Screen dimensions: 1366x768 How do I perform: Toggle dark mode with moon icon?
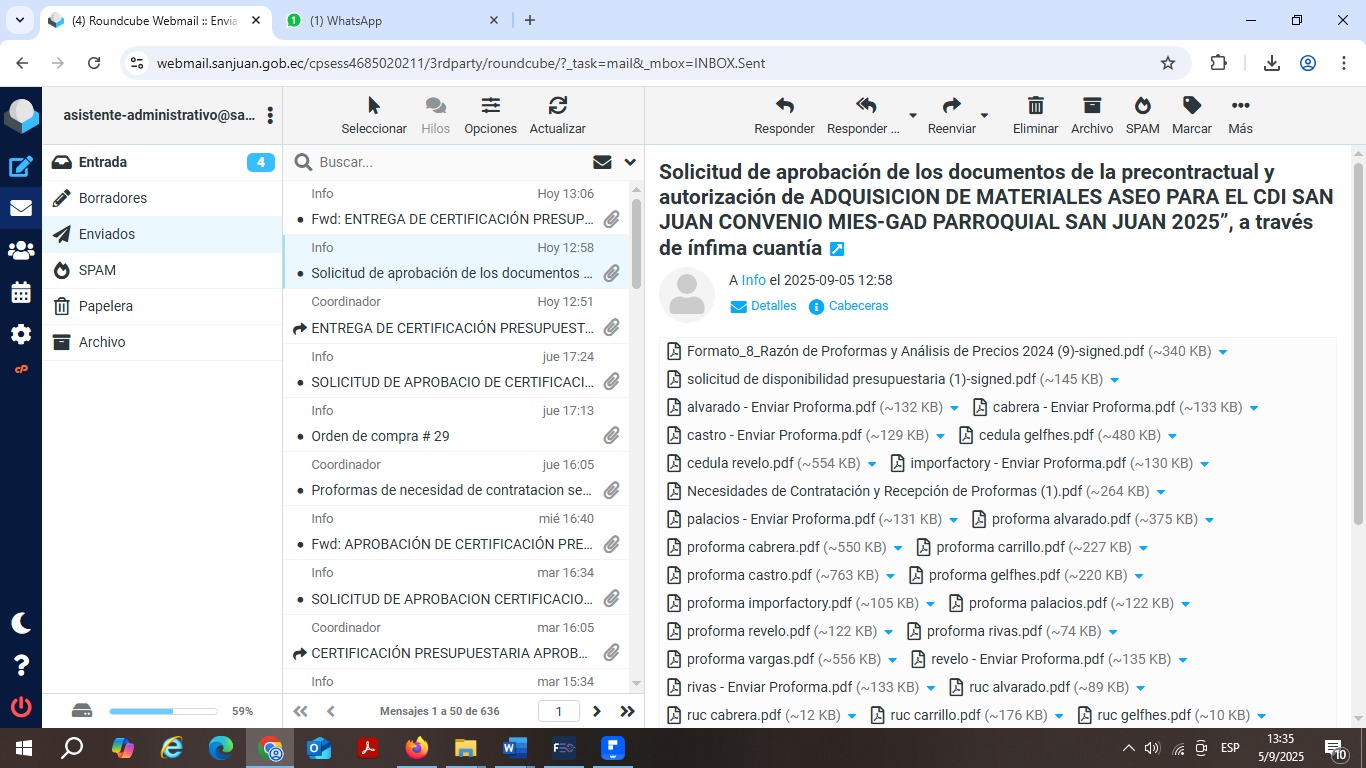click(x=20, y=623)
